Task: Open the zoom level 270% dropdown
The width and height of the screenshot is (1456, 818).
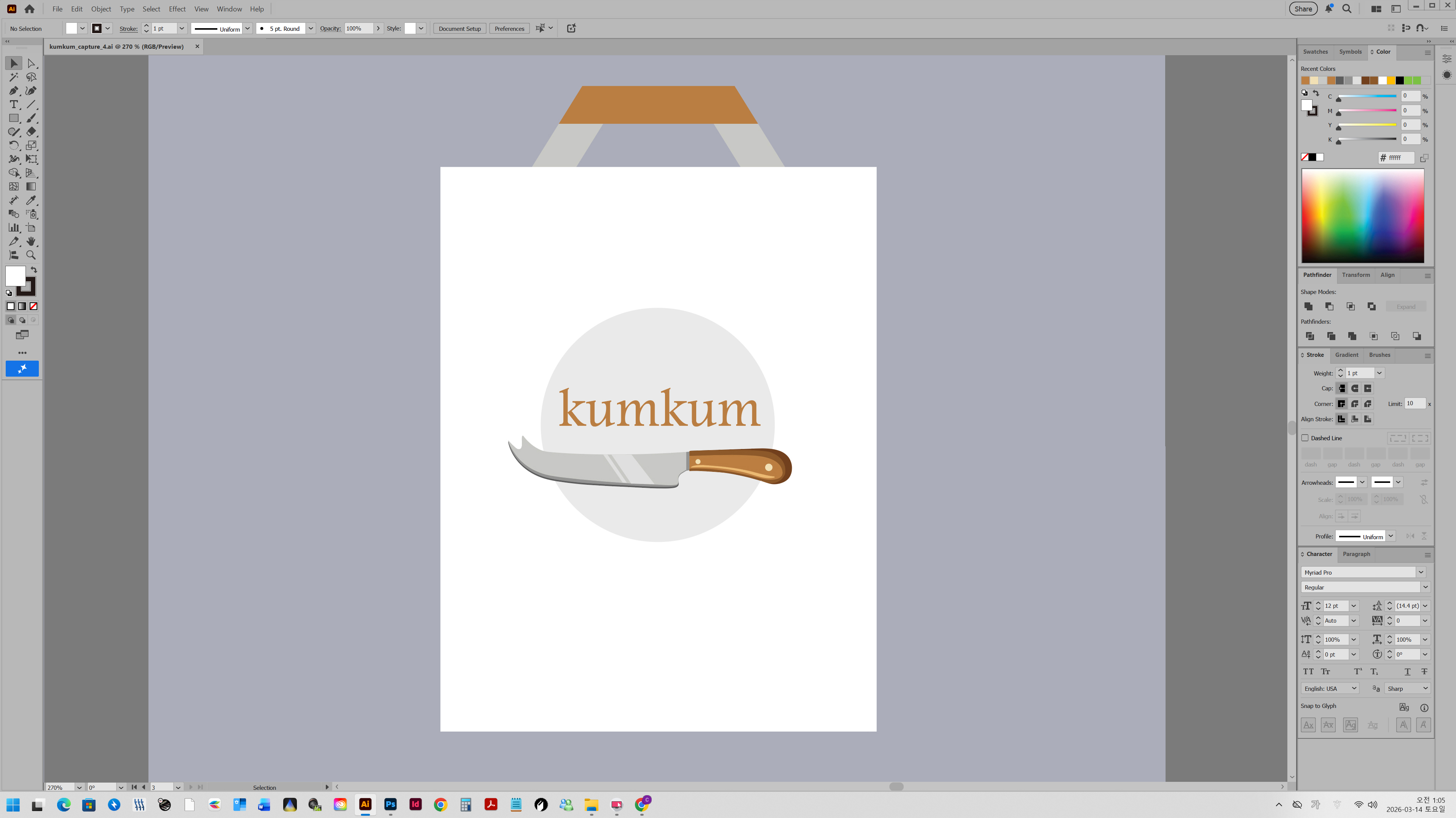Action: point(79,787)
